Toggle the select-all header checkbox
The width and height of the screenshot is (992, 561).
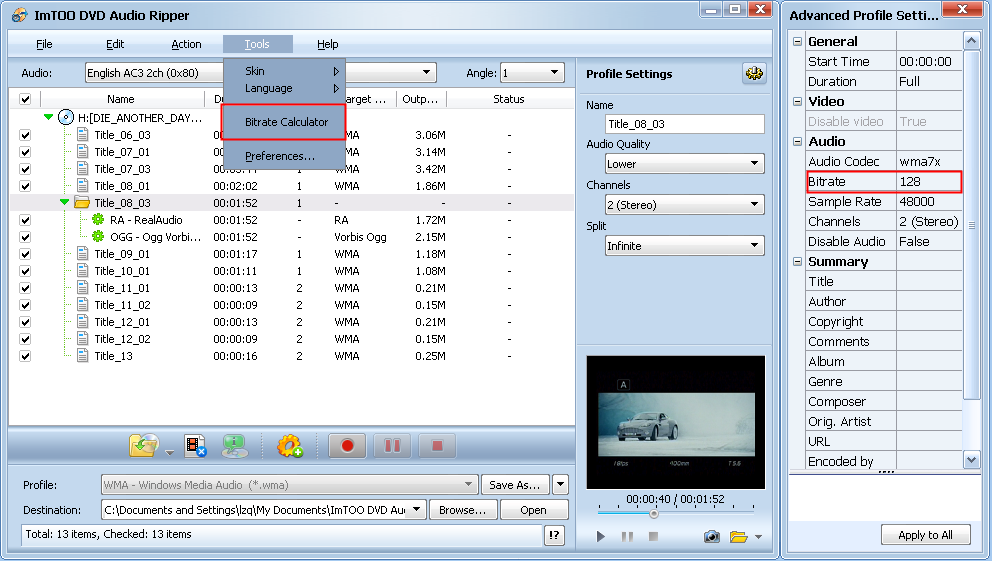25,99
